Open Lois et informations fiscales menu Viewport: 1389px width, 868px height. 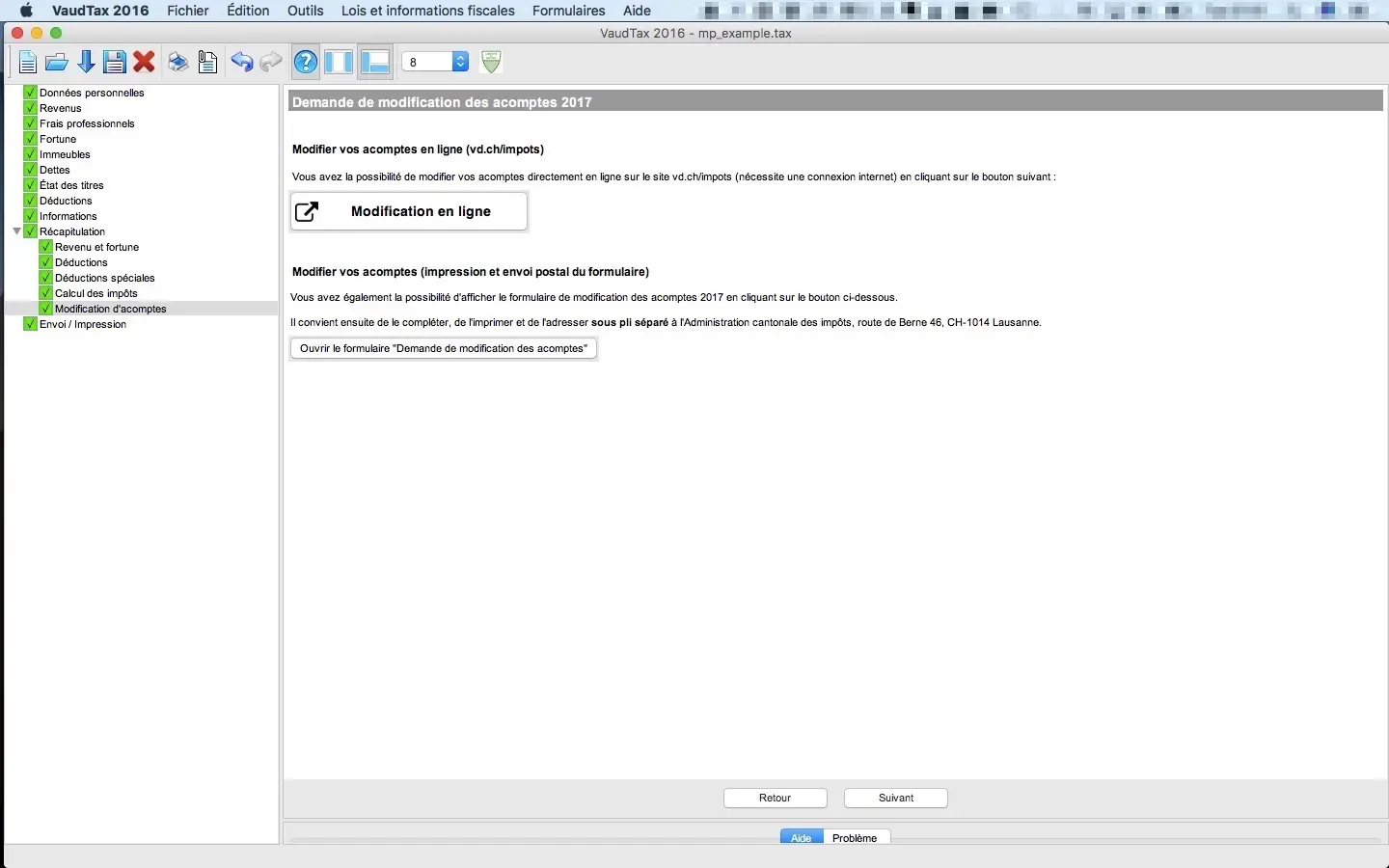pos(428,11)
